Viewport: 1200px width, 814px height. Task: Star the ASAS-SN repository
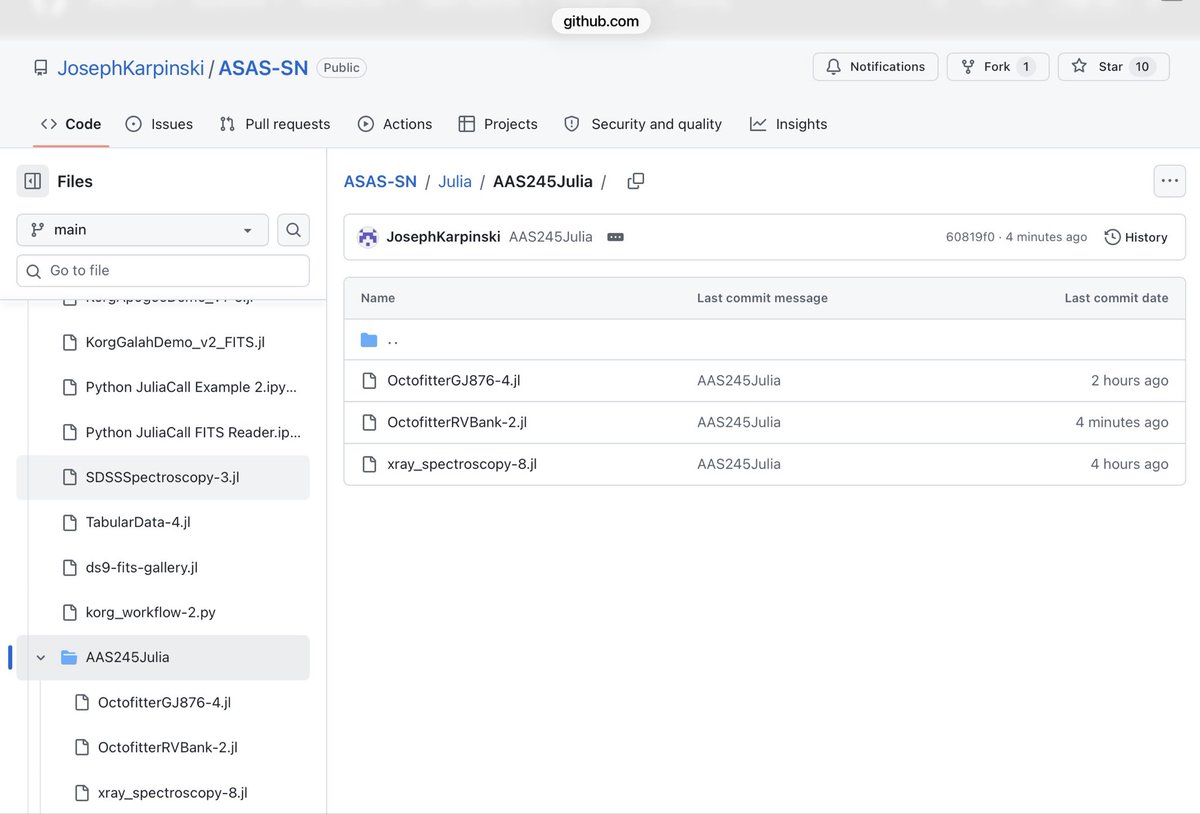[x=1113, y=66]
